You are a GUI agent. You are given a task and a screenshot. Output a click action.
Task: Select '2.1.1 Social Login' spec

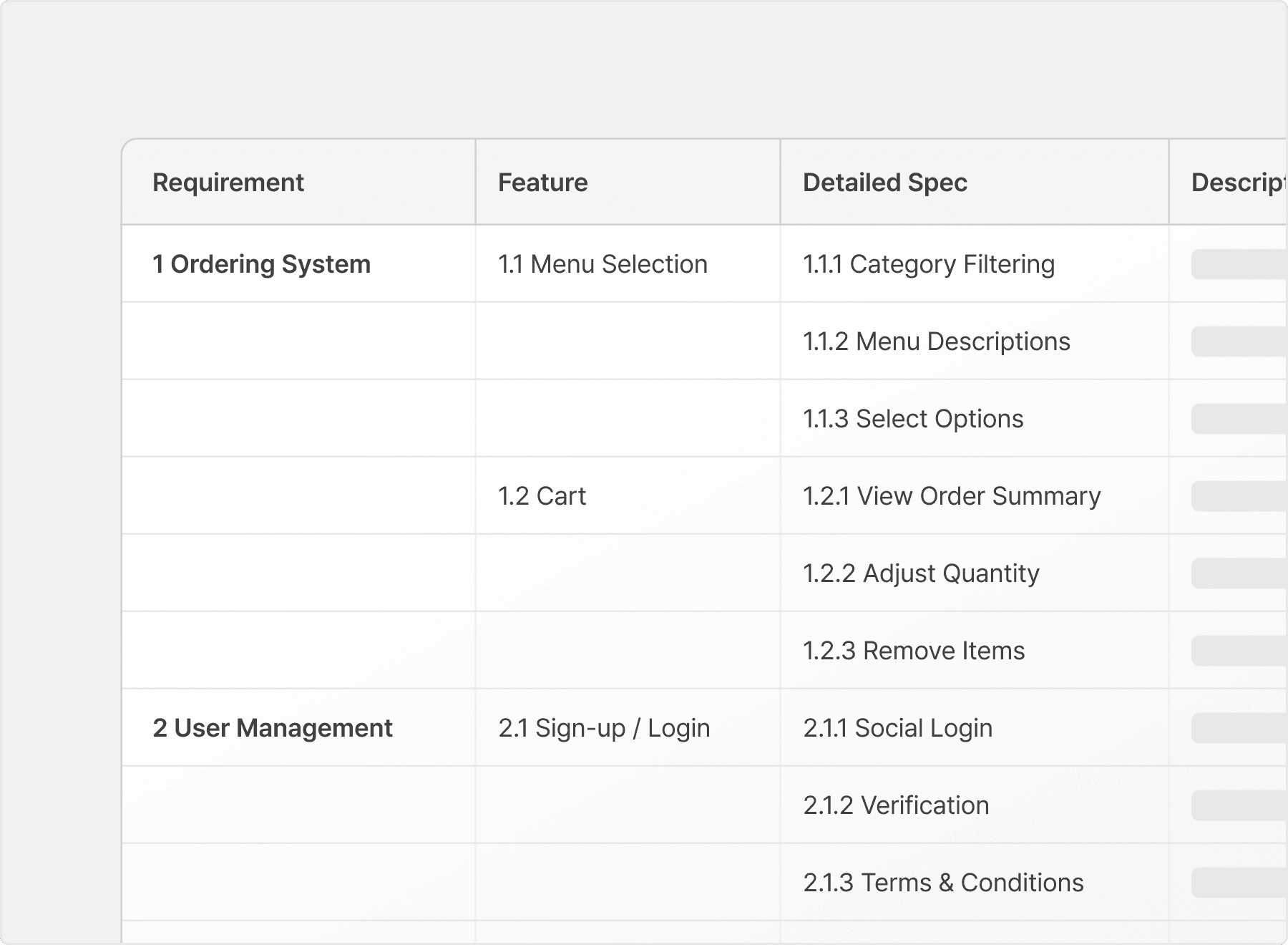975,728
